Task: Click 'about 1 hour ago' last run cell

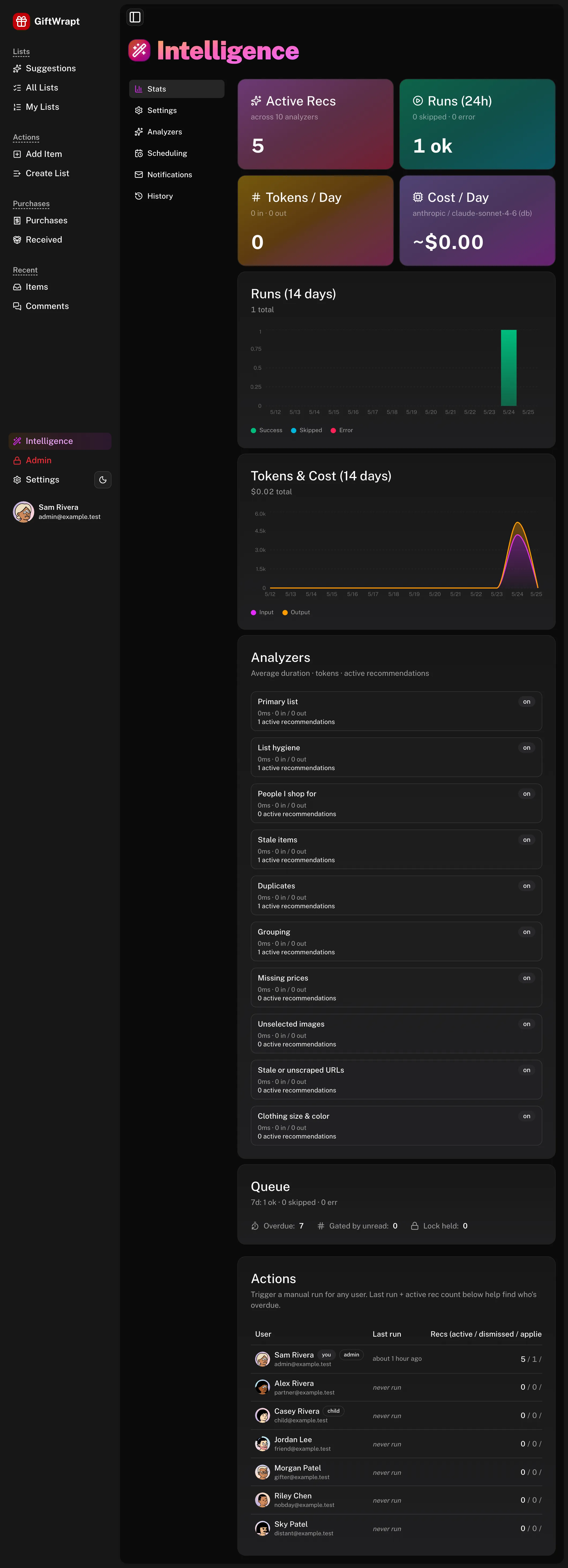Action: coord(397,1359)
